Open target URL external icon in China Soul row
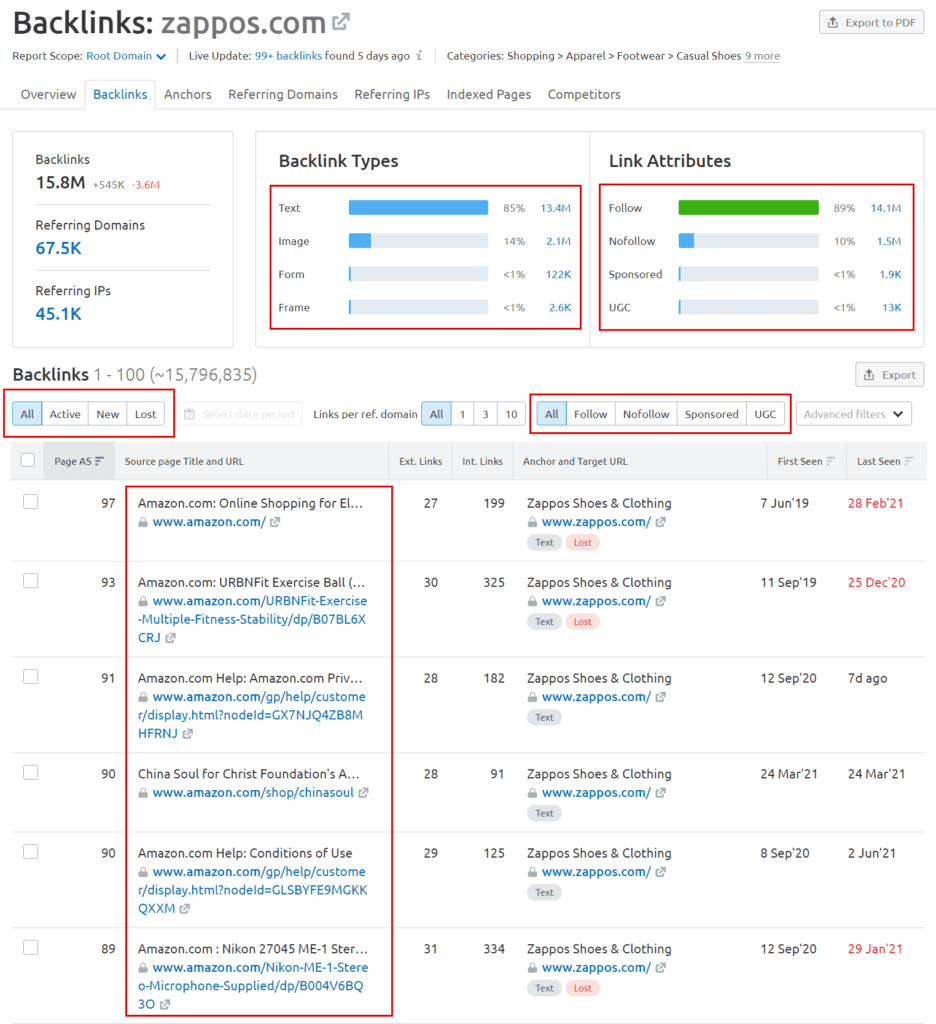This screenshot has width=936, height=1024. click(660, 792)
